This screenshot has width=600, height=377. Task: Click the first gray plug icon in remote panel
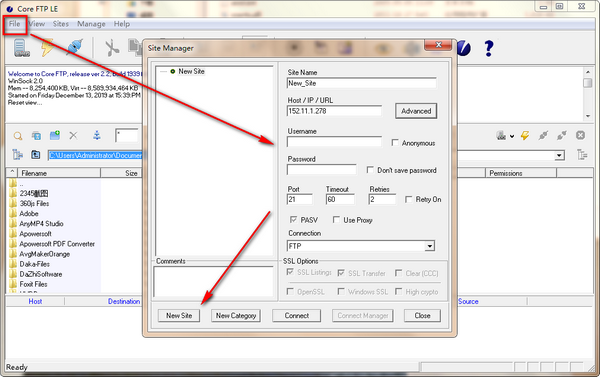(543, 135)
